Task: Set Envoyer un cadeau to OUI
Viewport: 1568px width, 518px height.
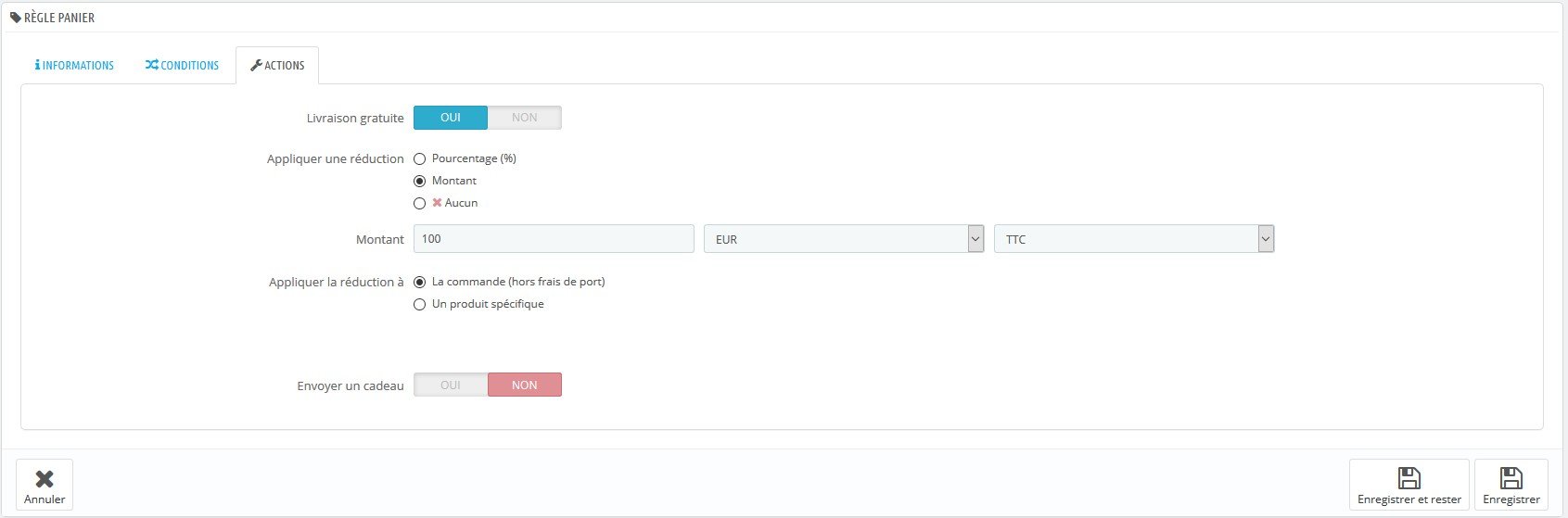Action: coord(451,385)
